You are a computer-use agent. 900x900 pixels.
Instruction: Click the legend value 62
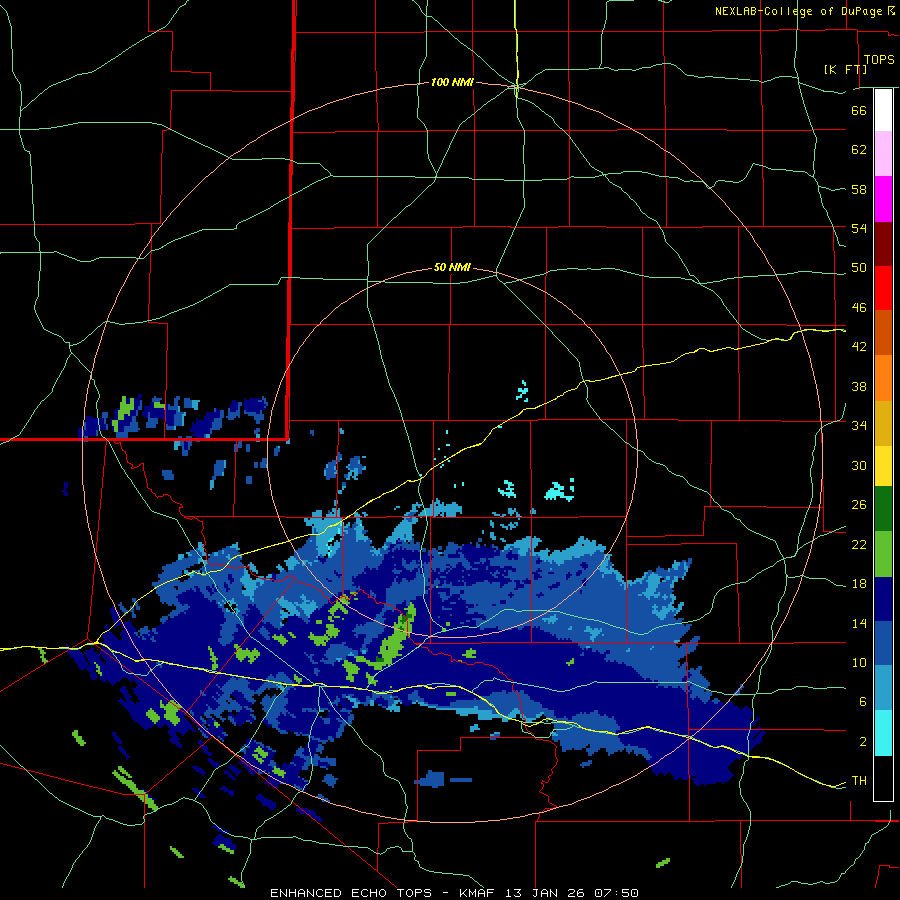859,149
